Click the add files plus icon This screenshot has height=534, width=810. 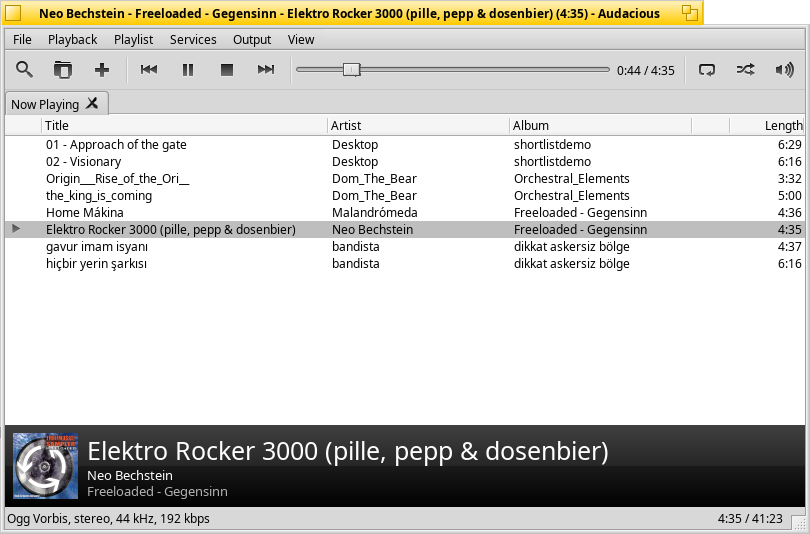point(102,69)
